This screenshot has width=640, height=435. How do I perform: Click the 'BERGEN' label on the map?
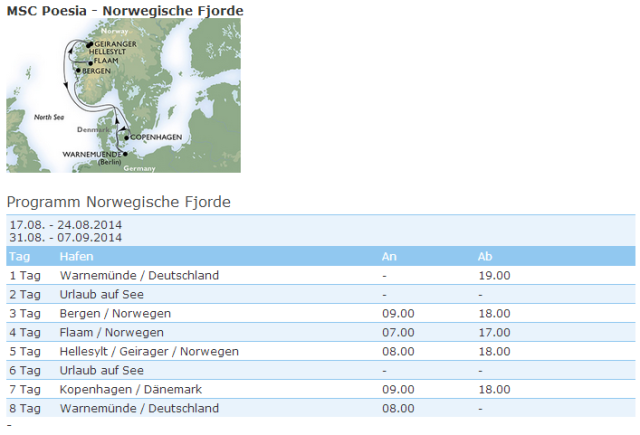96,71
